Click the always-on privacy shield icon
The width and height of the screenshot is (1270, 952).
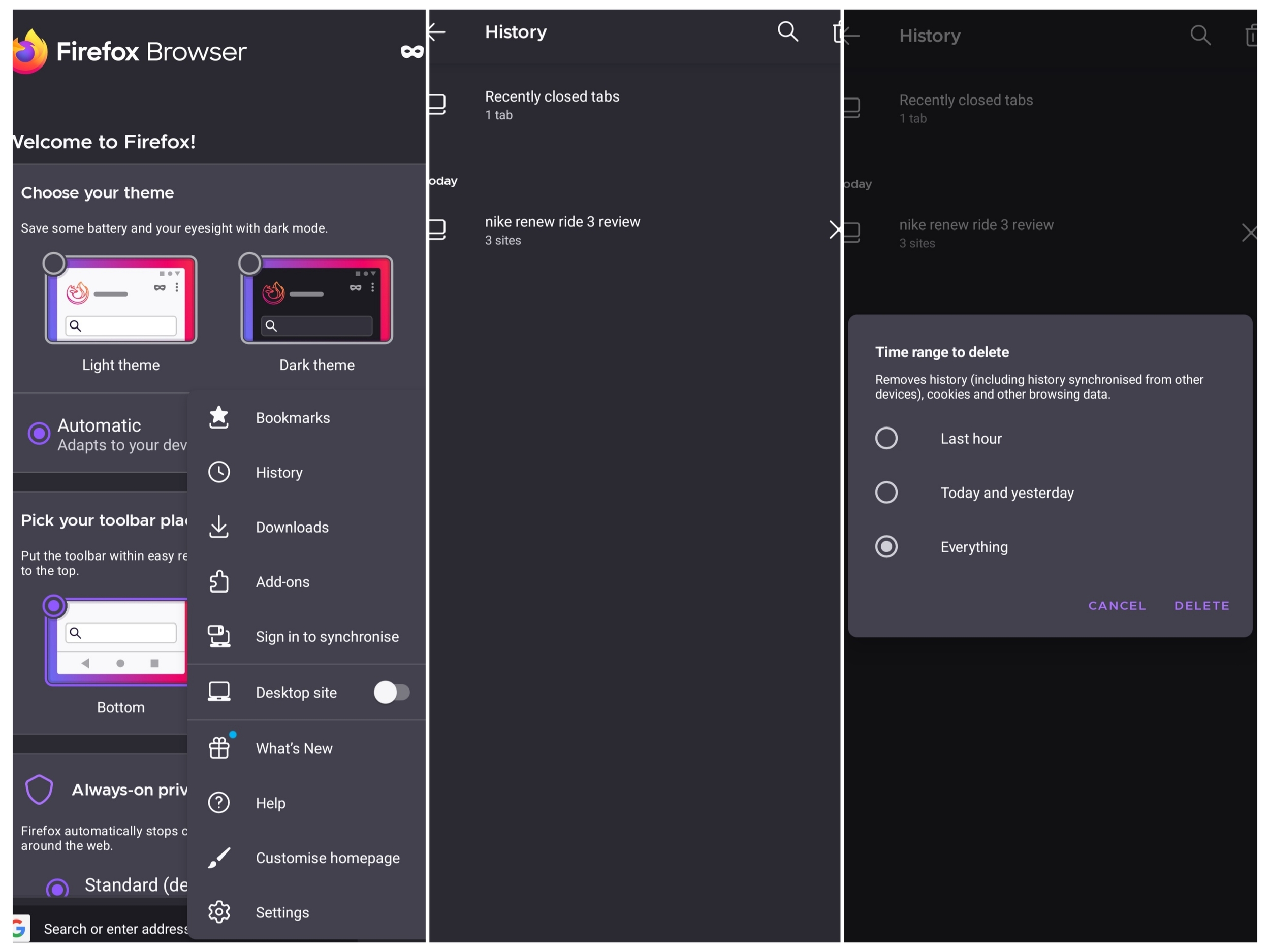tap(39, 790)
